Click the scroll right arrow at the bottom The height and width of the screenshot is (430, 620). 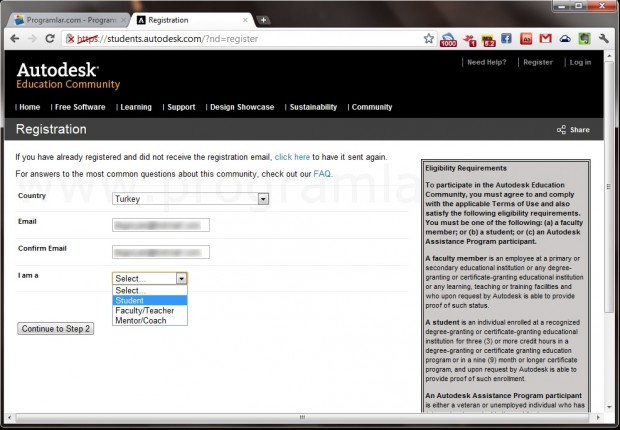click(x=598, y=417)
